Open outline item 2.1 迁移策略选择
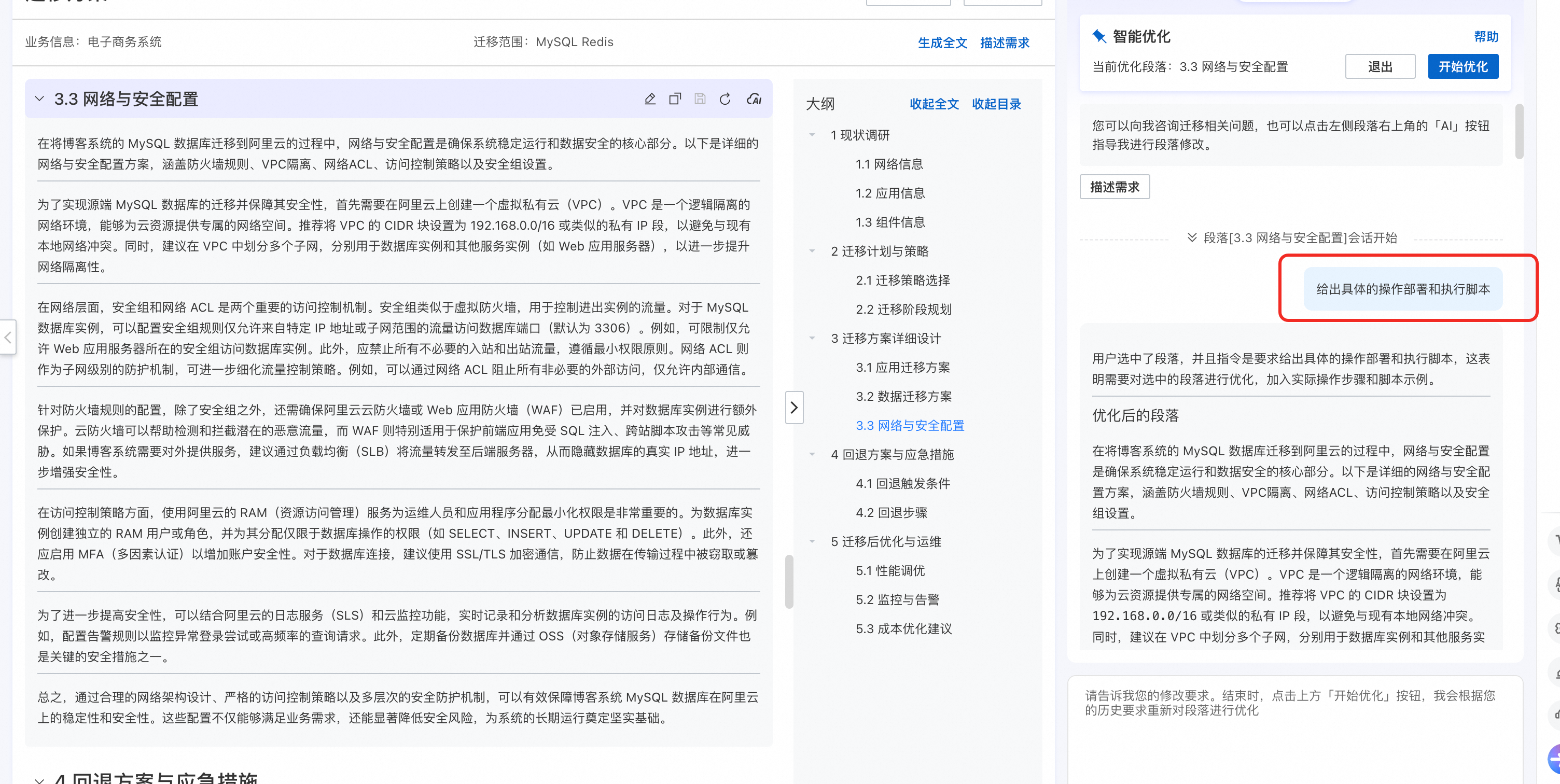The image size is (1560, 784). 902,281
